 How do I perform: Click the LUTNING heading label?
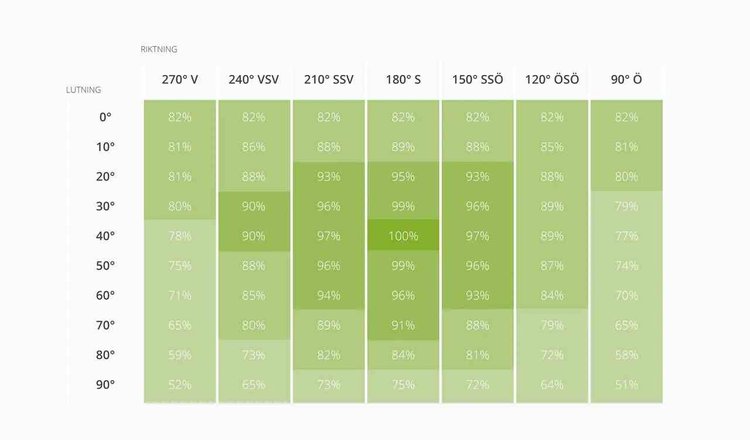82,90
